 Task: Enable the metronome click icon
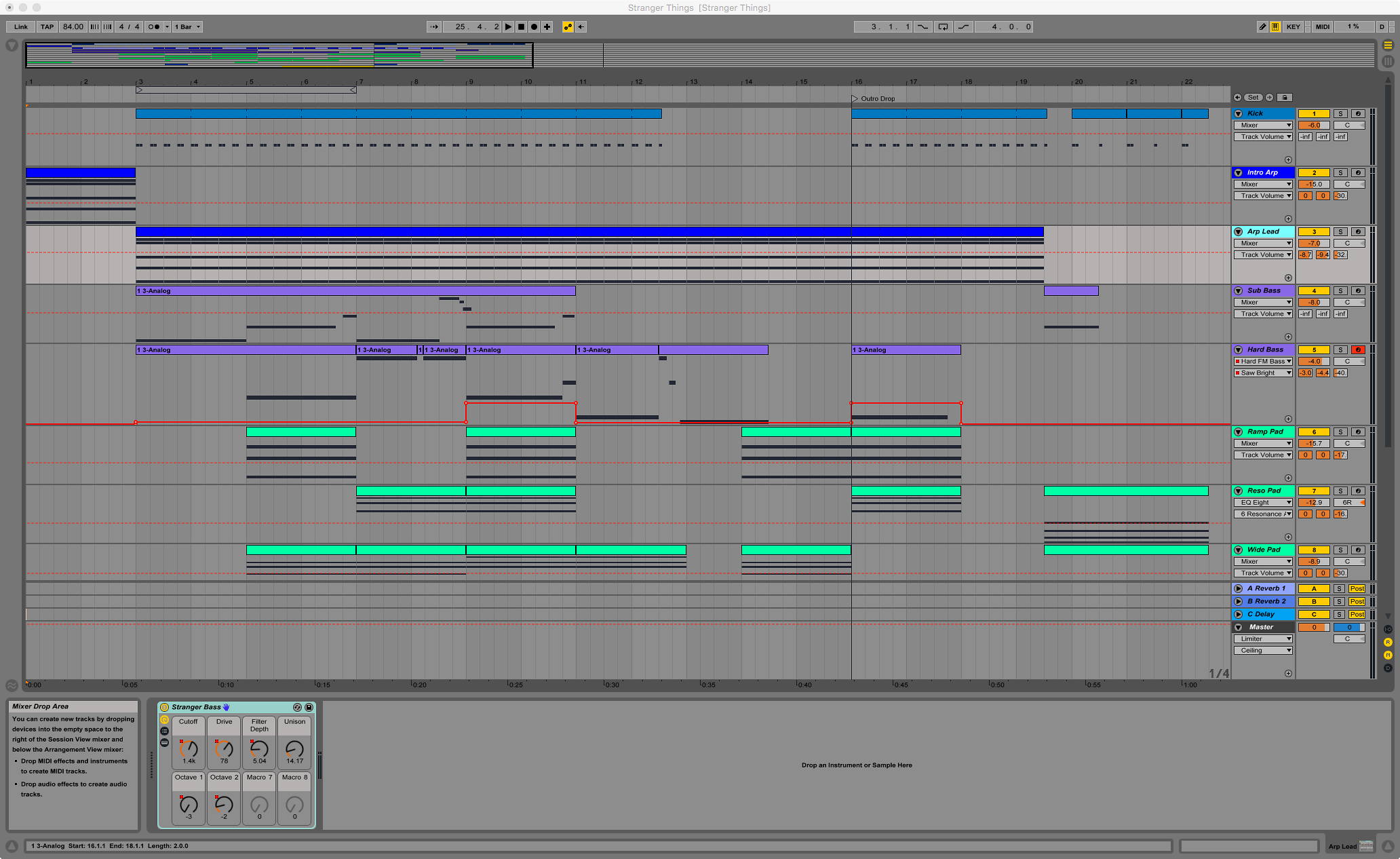[153, 26]
